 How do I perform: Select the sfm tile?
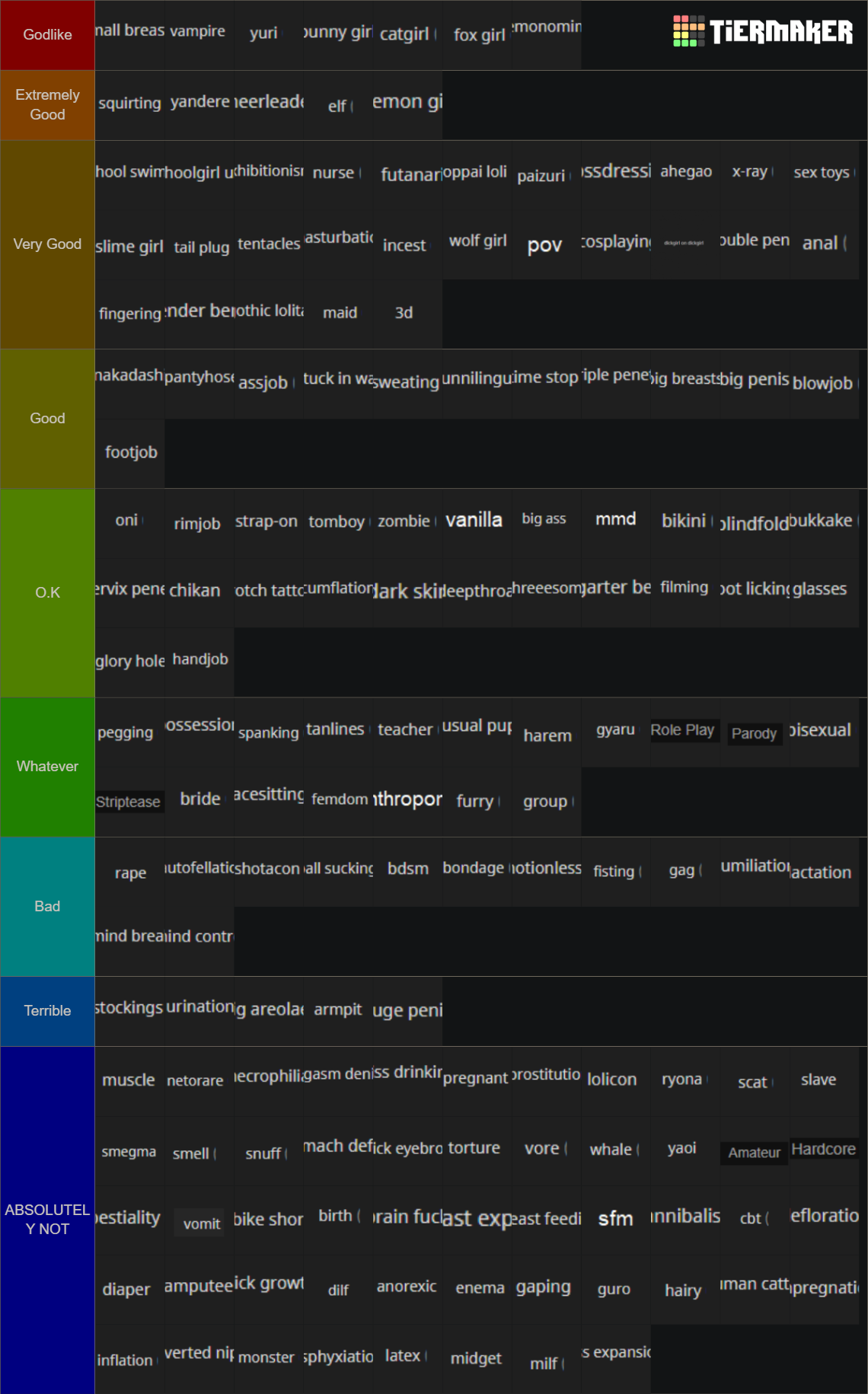point(616,1220)
